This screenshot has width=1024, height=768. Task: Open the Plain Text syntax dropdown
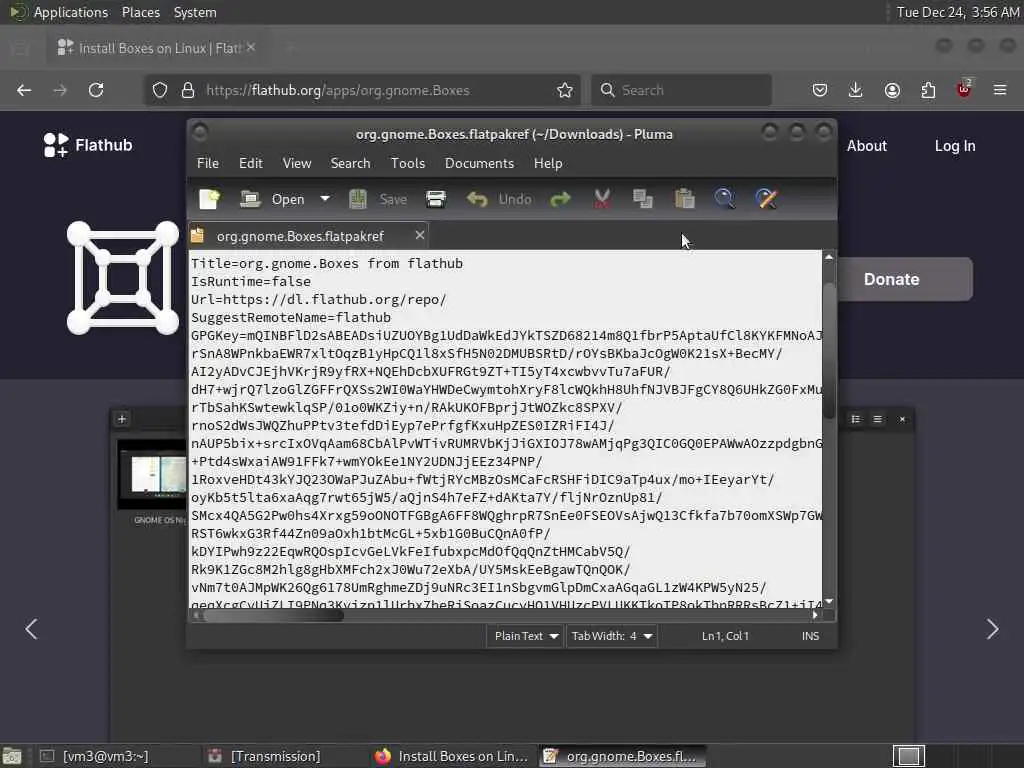tap(526, 636)
